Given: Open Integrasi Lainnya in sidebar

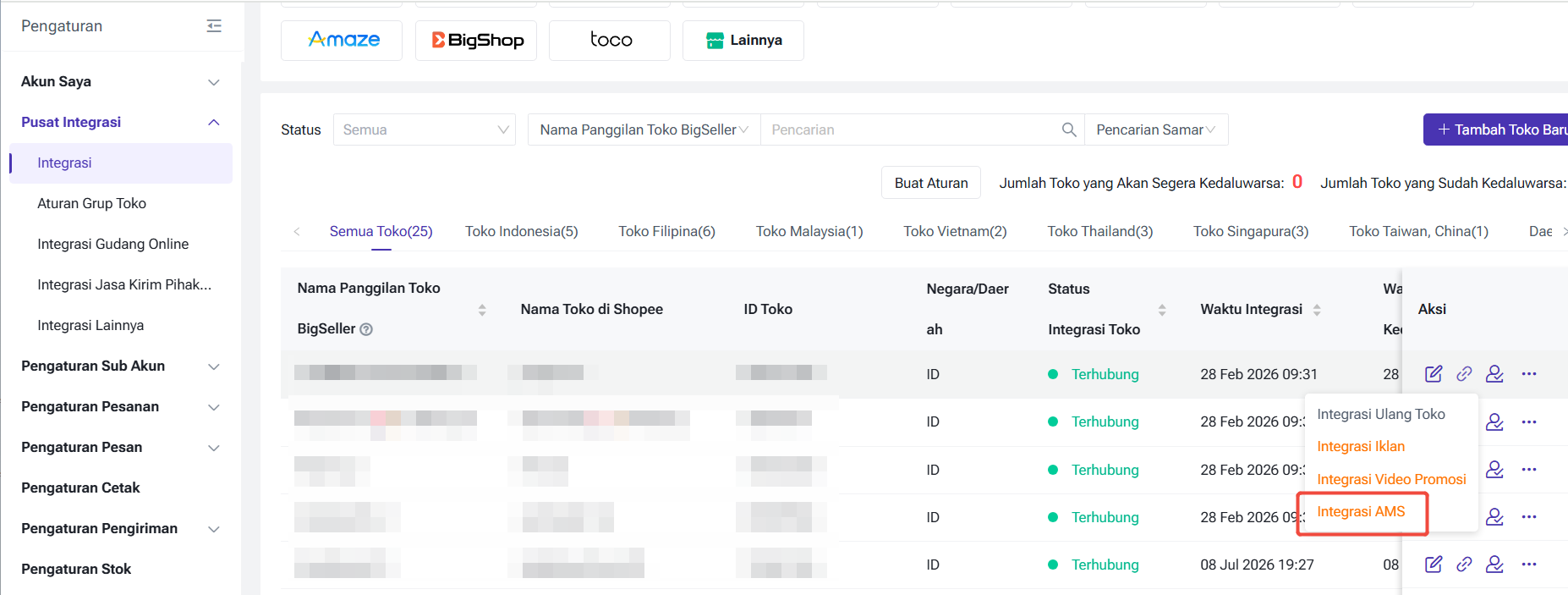Looking at the screenshot, I should tap(90, 325).
